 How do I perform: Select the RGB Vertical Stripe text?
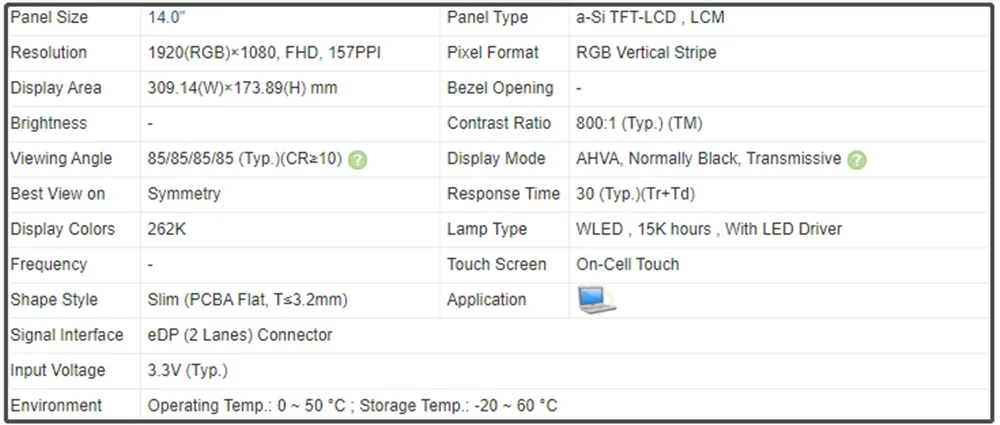(x=646, y=53)
